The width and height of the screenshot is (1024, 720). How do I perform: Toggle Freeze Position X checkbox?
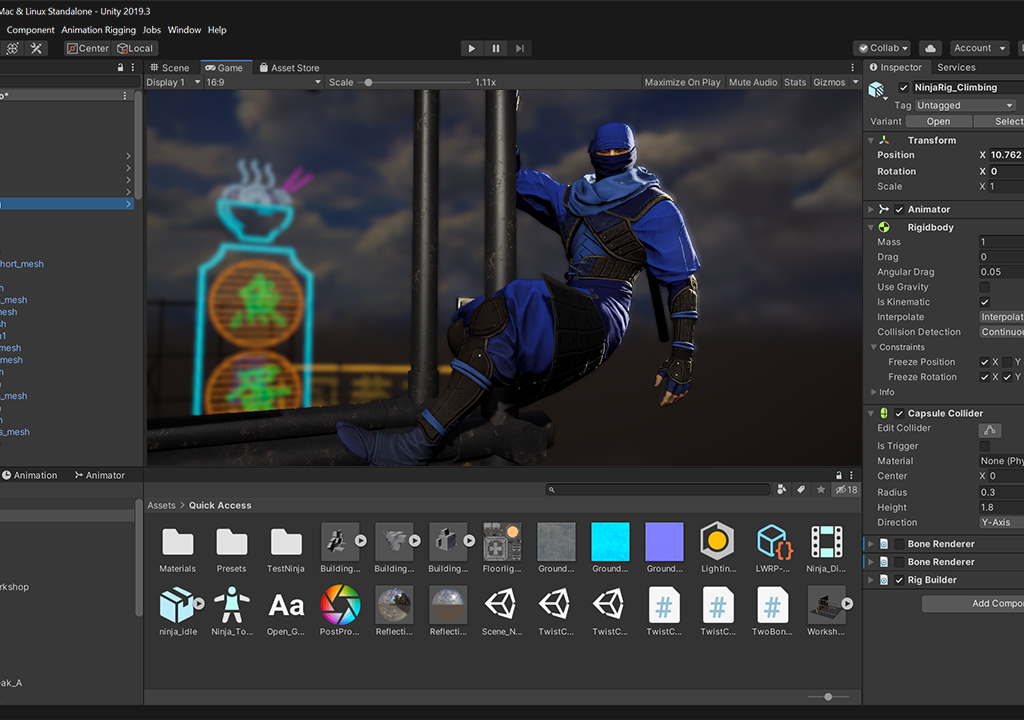(x=984, y=363)
